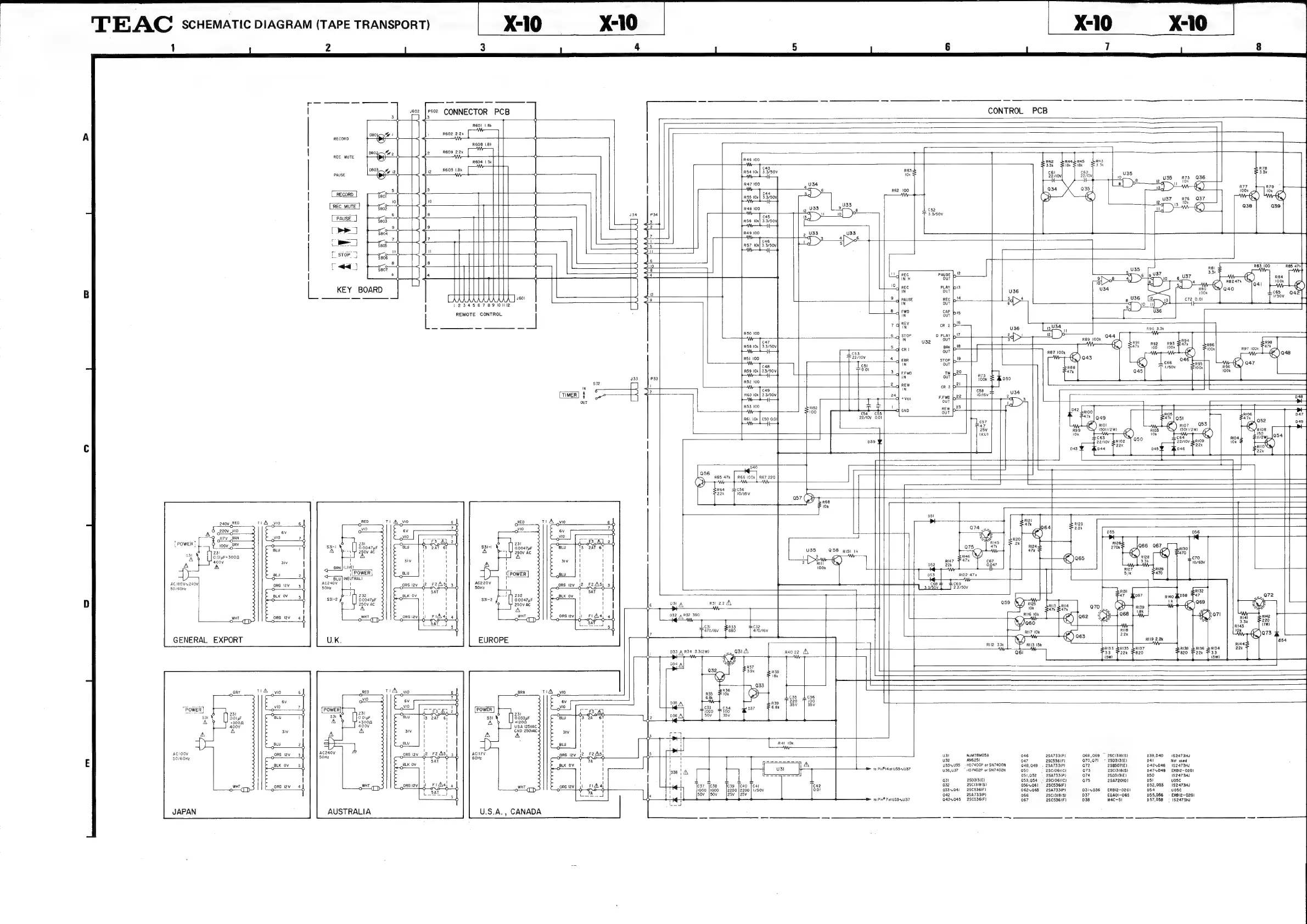Click the TIMER label box
Viewport: 1307px width, 924px height.
pos(569,395)
